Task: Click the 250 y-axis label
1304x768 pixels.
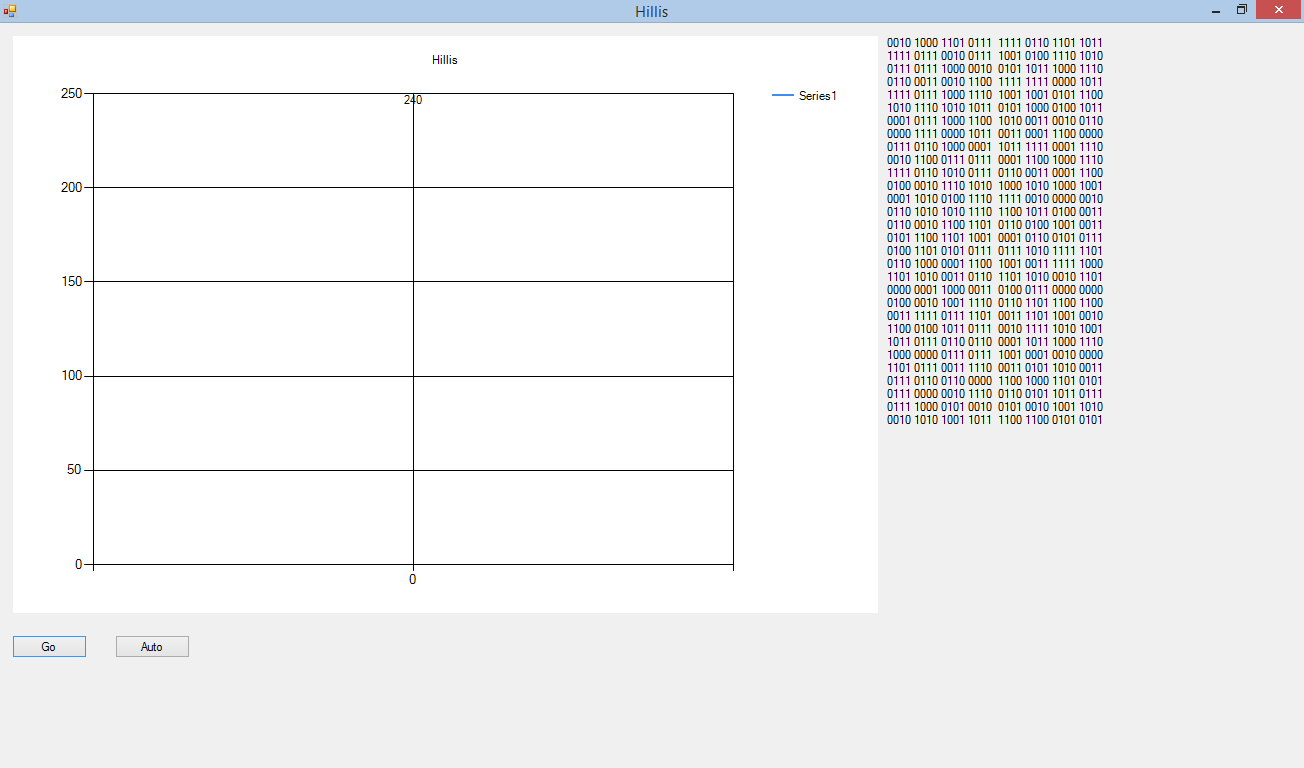Action: (x=71, y=94)
